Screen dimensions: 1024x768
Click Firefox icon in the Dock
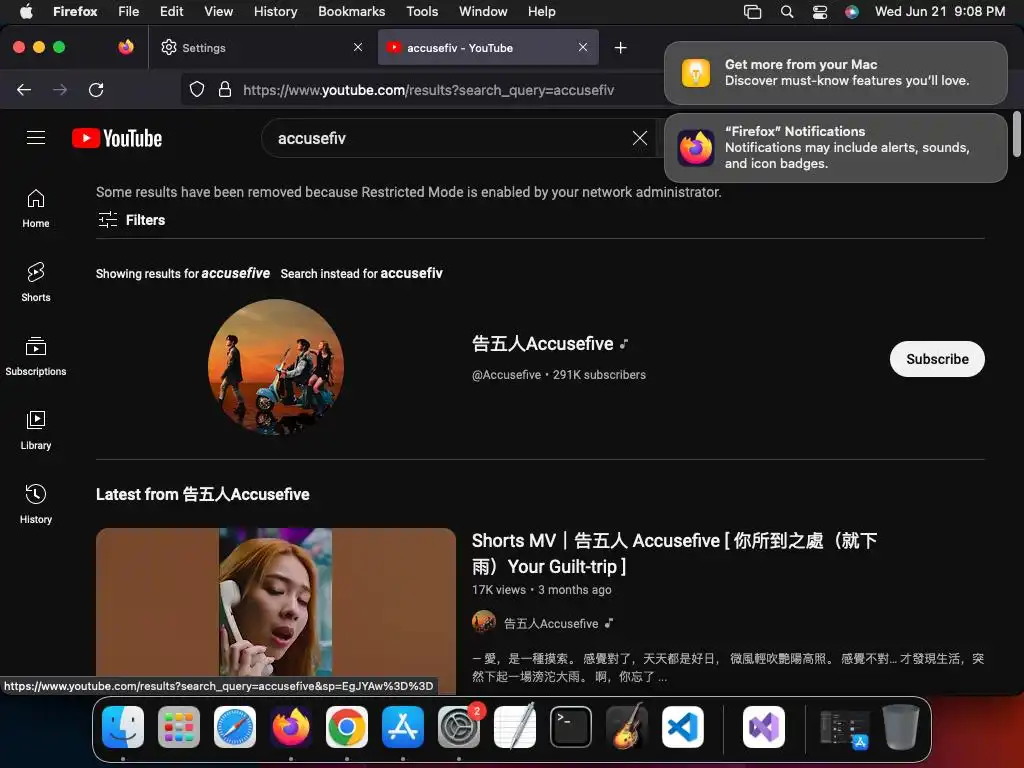coord(291,727)
